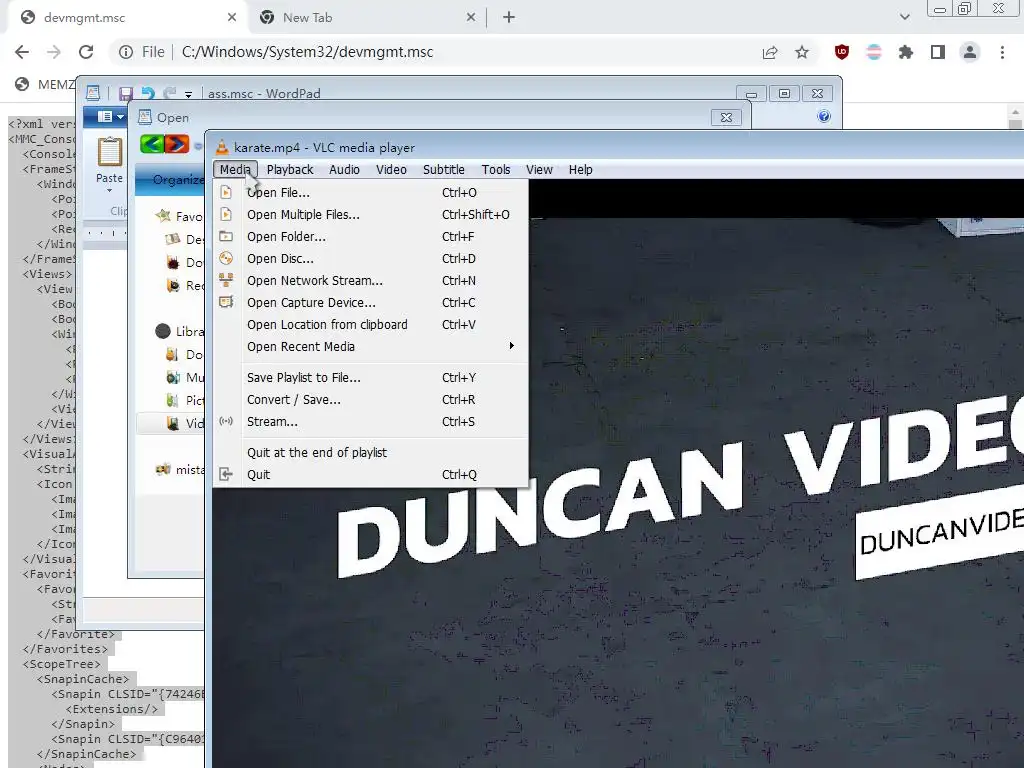Viewport: 1024px width, 768px height.
Task: Open the Customize Quick Access Toolbar dropdown
Action: (188, 95)
